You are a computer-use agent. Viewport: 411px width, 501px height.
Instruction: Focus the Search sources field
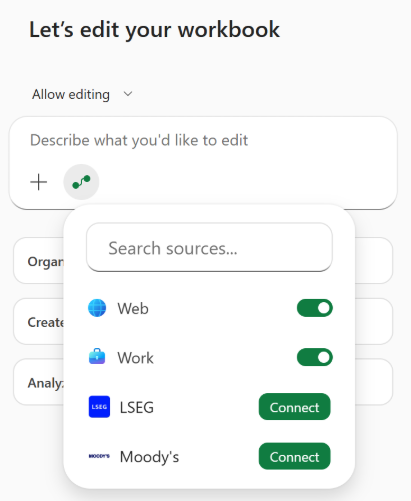[209, 248]
